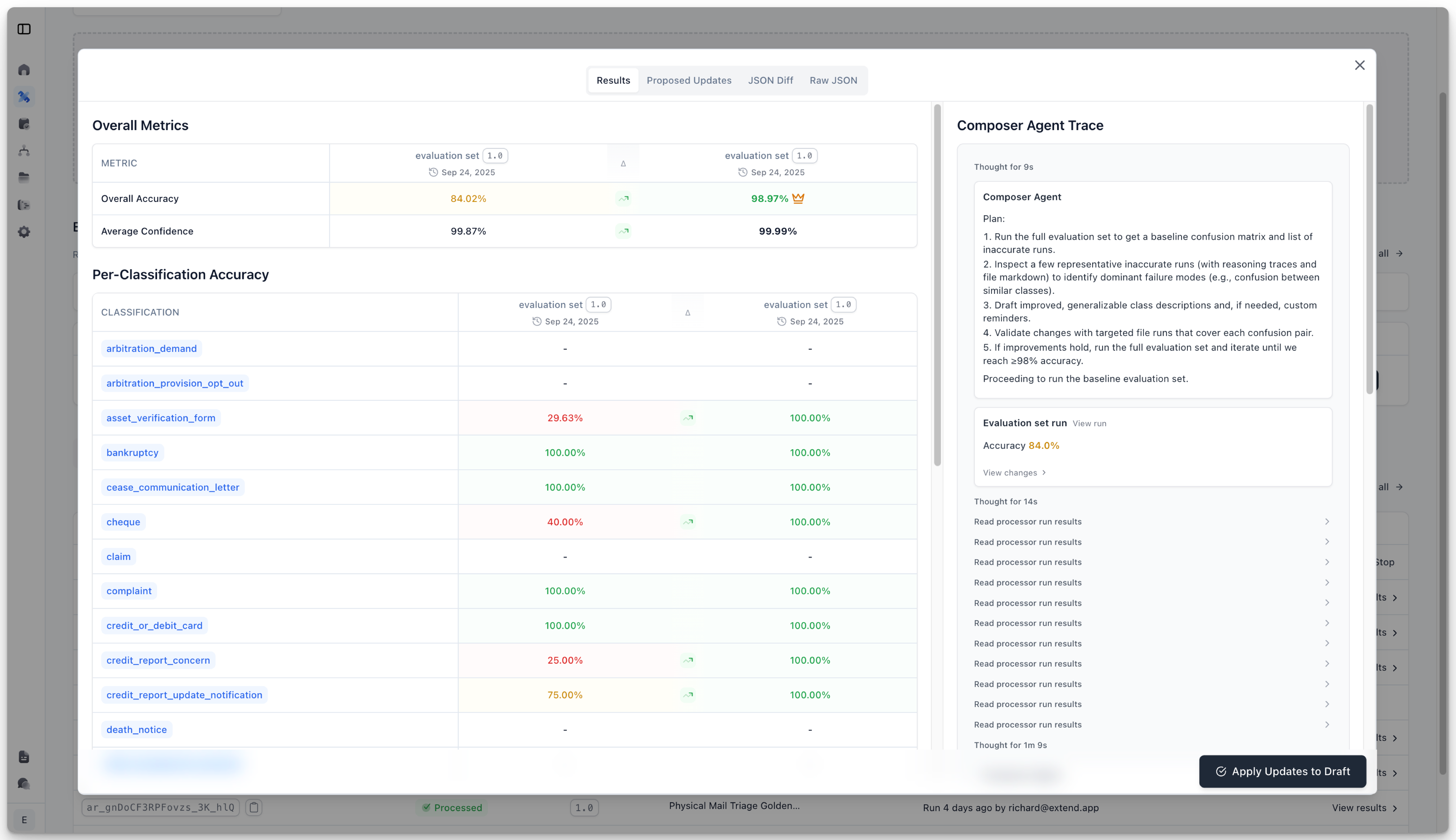Open the asset_verification_form classification
The height and width of the screenshot is (840, 1456).
point(160,418)
